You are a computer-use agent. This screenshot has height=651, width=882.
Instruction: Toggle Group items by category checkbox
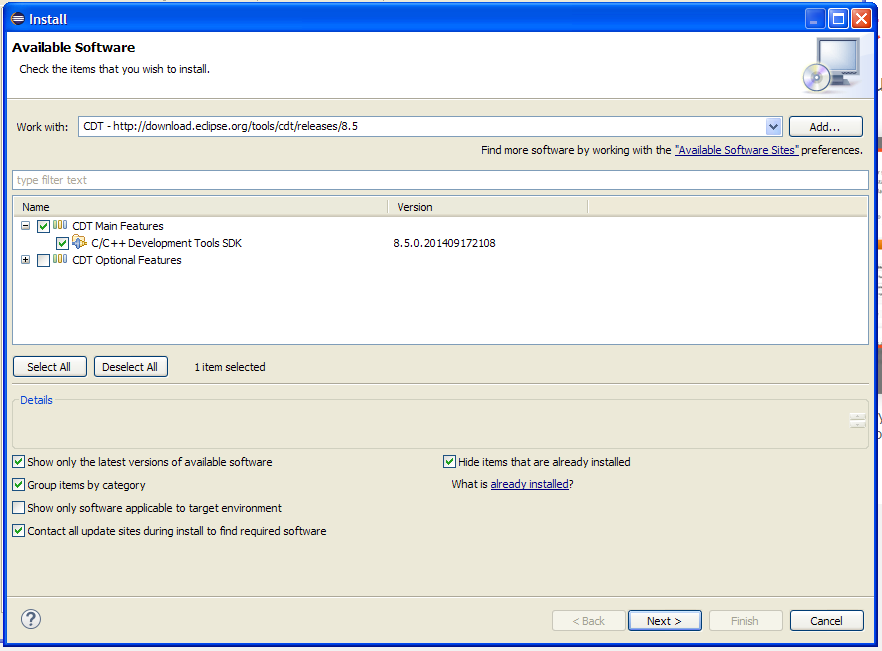click(x=19, y=484)
